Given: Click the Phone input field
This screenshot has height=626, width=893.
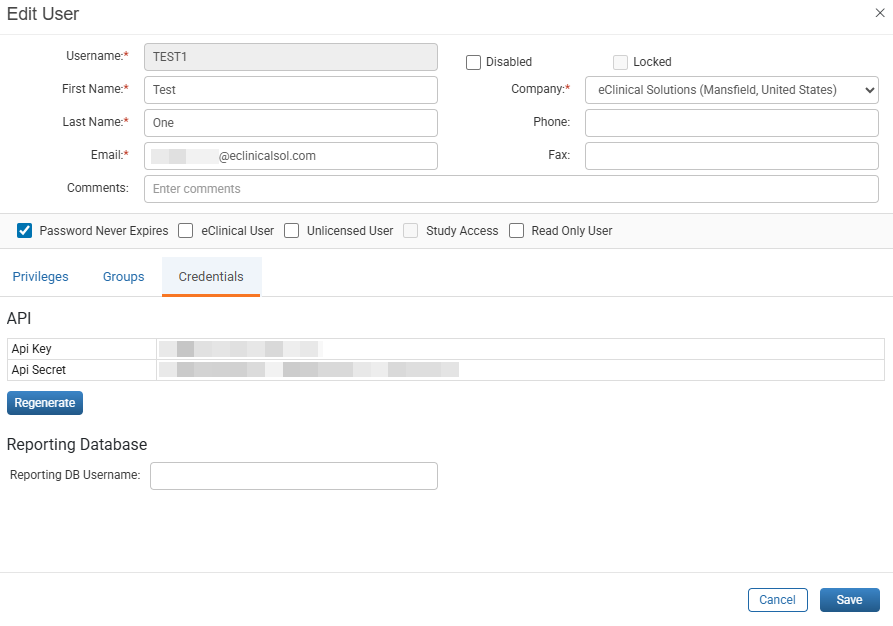Looking at the screenshot, I should (x=732, y=123).
